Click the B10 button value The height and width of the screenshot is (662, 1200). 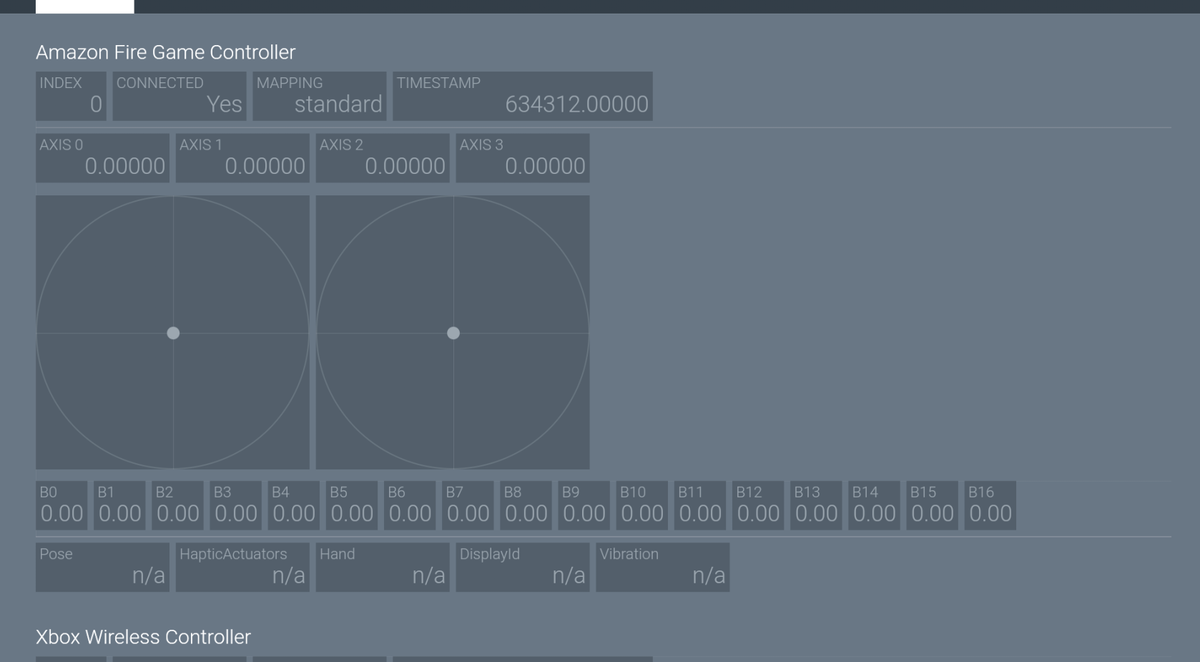(x=642, y=505)
